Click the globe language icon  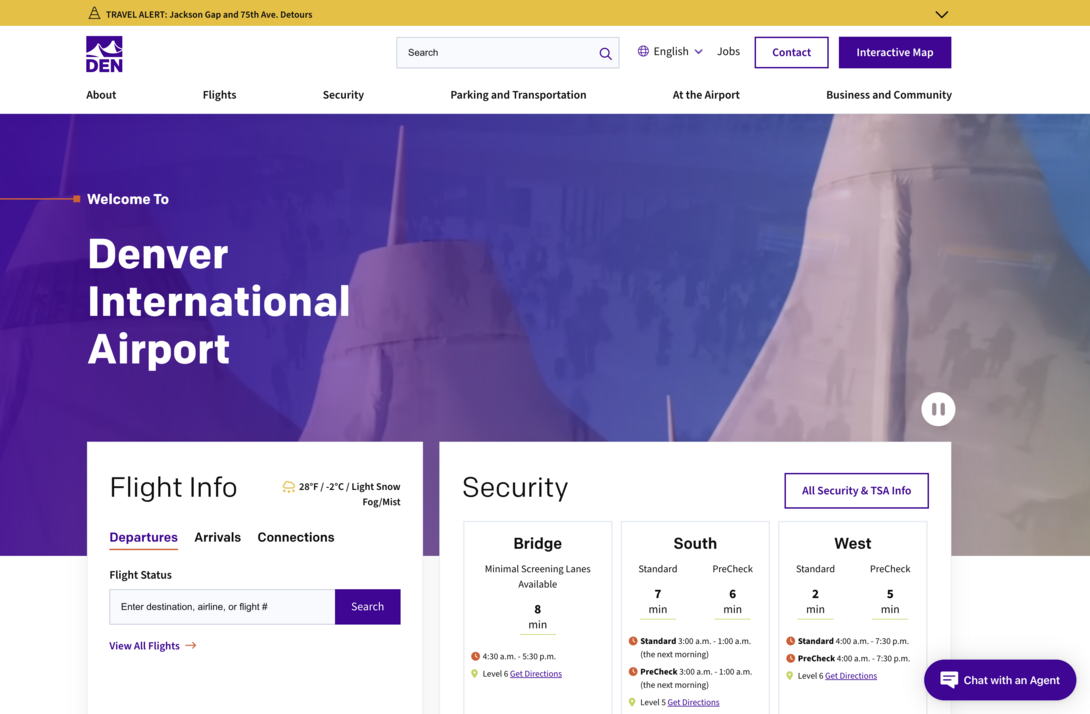pyautogui.click(x=641, y=51)
